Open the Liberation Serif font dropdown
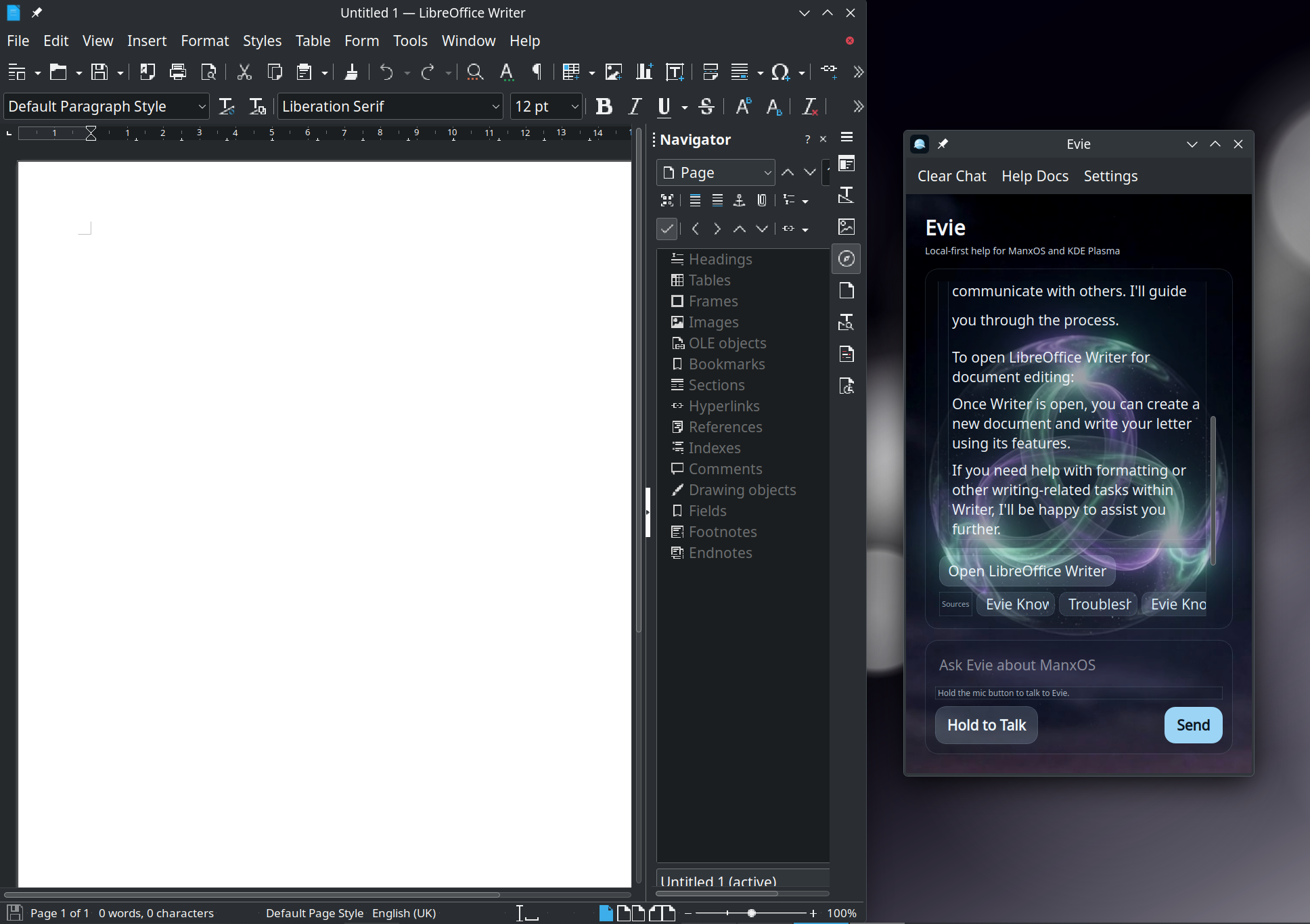 [x=496, y=106]
